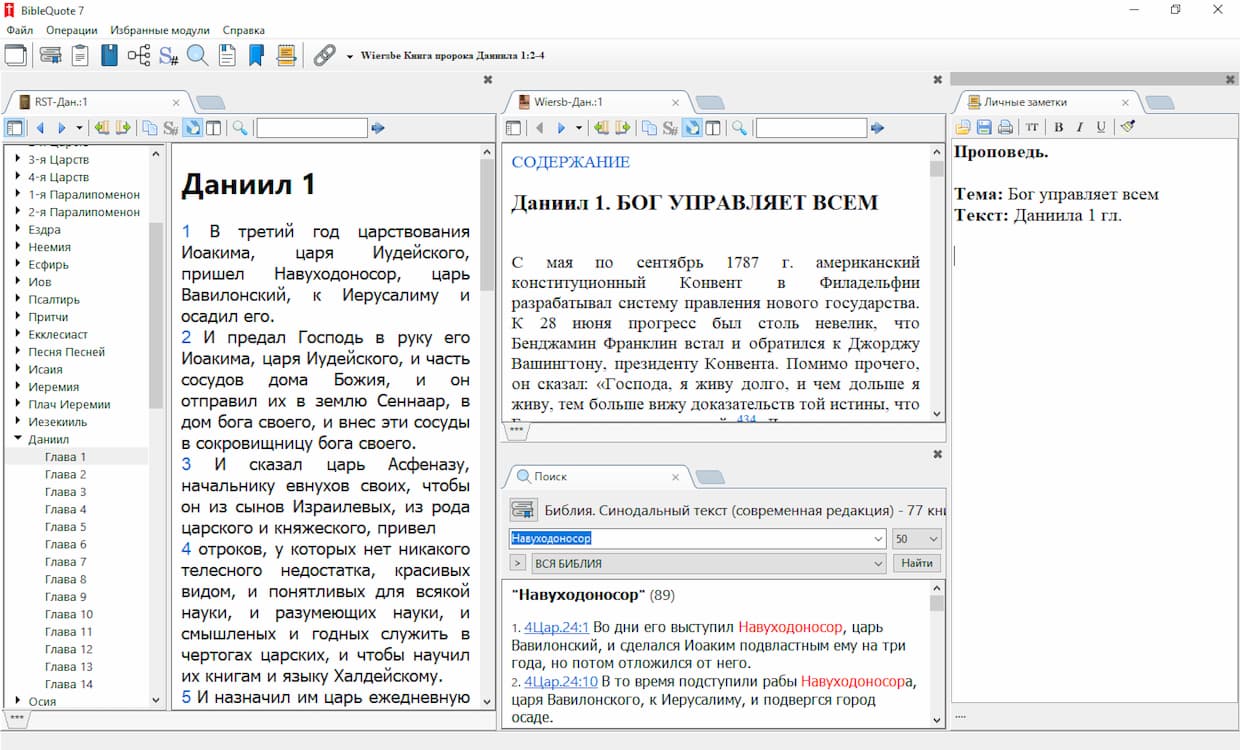Click the Найти search button

pyautogui.click(x=916, y=564)
